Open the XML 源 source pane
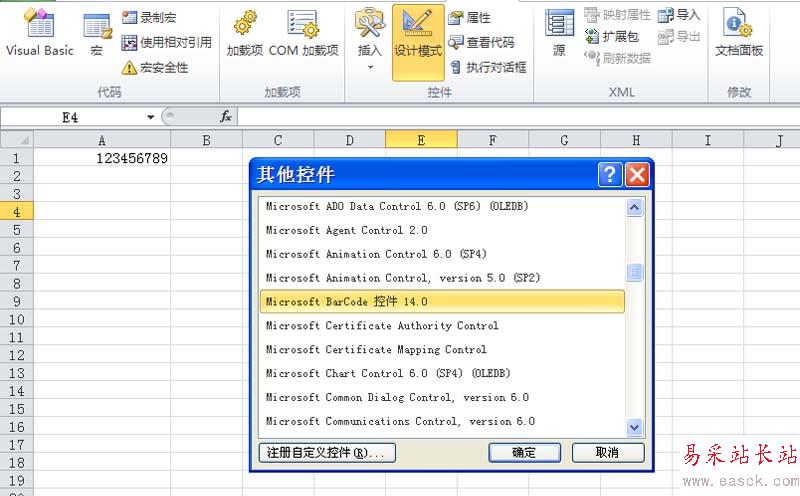Viewport: 800px width, 496px height. (559, 33)
